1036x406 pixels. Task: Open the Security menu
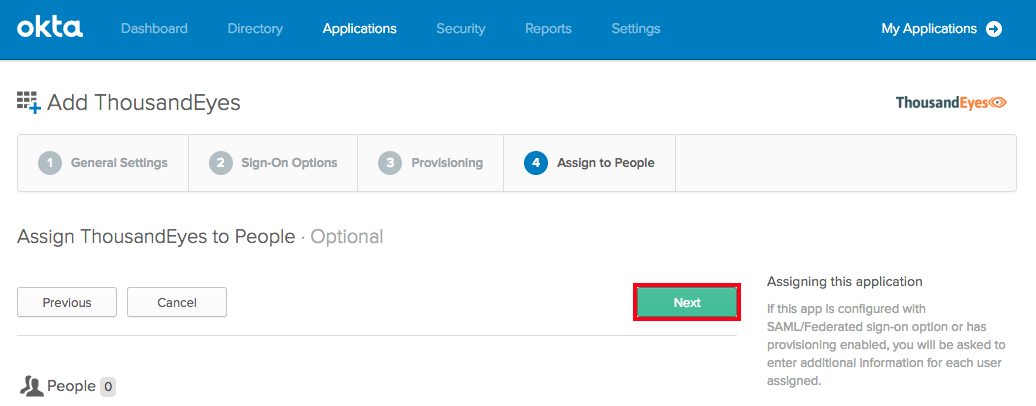[x=461, y=28]
